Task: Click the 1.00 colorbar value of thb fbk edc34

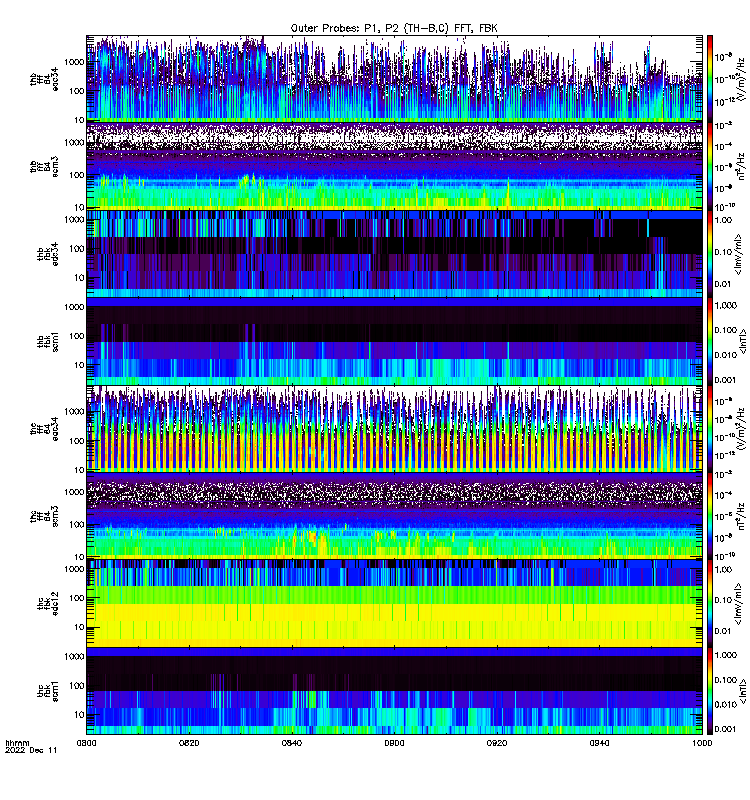Action: [x=723, y=220]
